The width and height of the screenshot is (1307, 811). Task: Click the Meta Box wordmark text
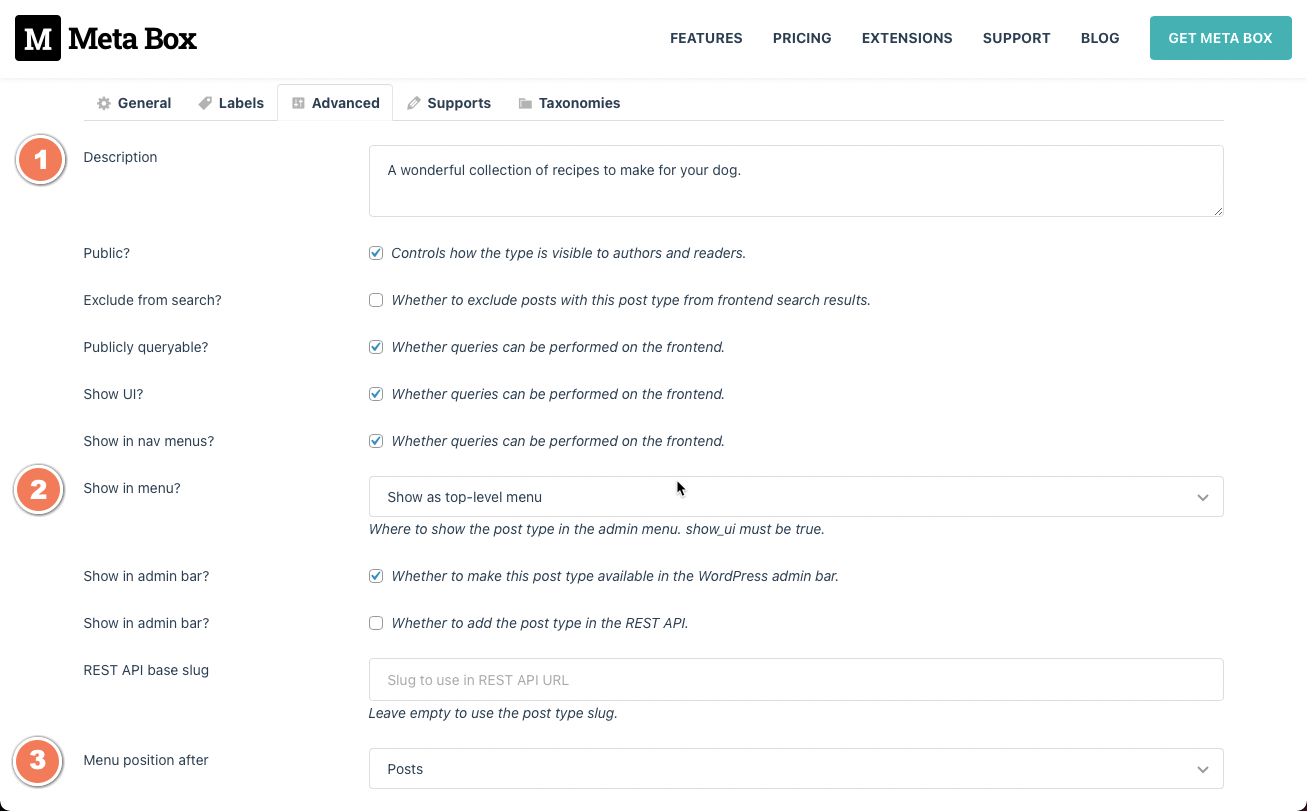[133, 39]
